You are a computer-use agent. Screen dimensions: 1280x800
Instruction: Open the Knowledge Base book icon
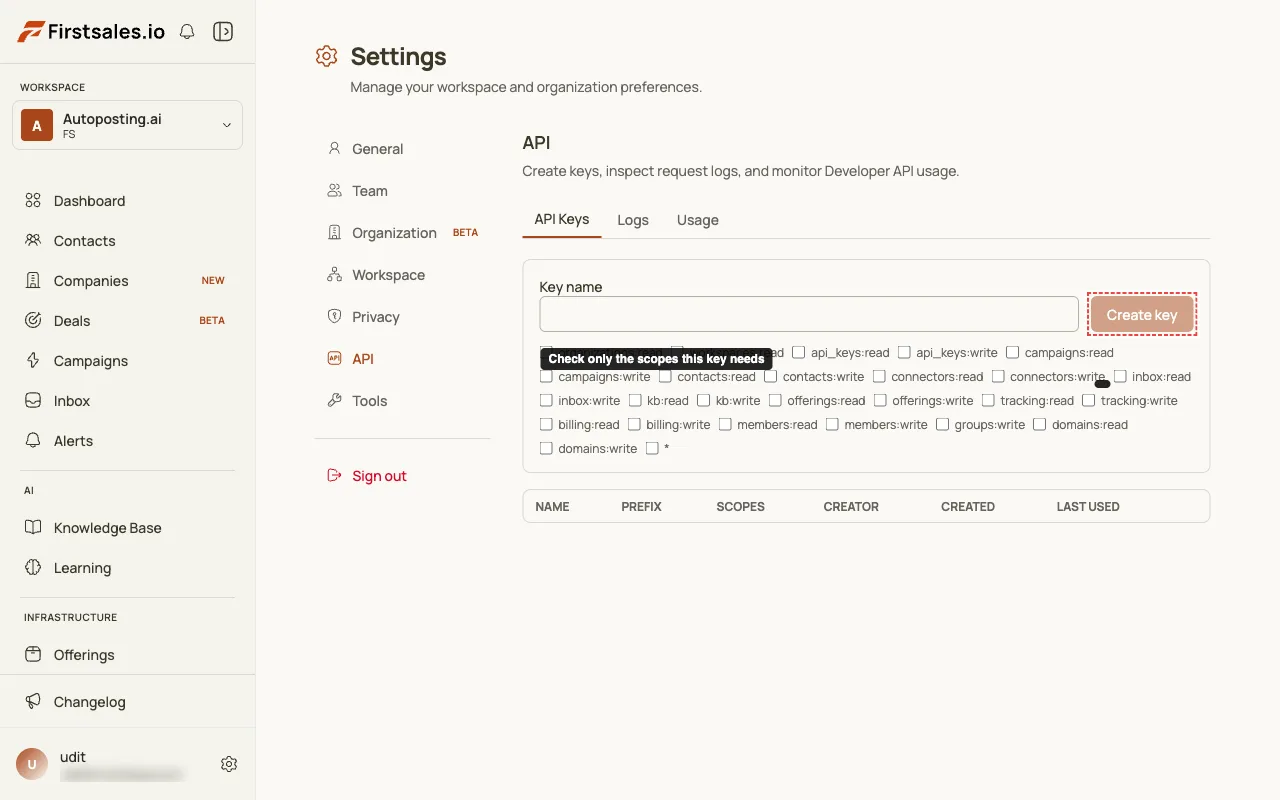33,528
